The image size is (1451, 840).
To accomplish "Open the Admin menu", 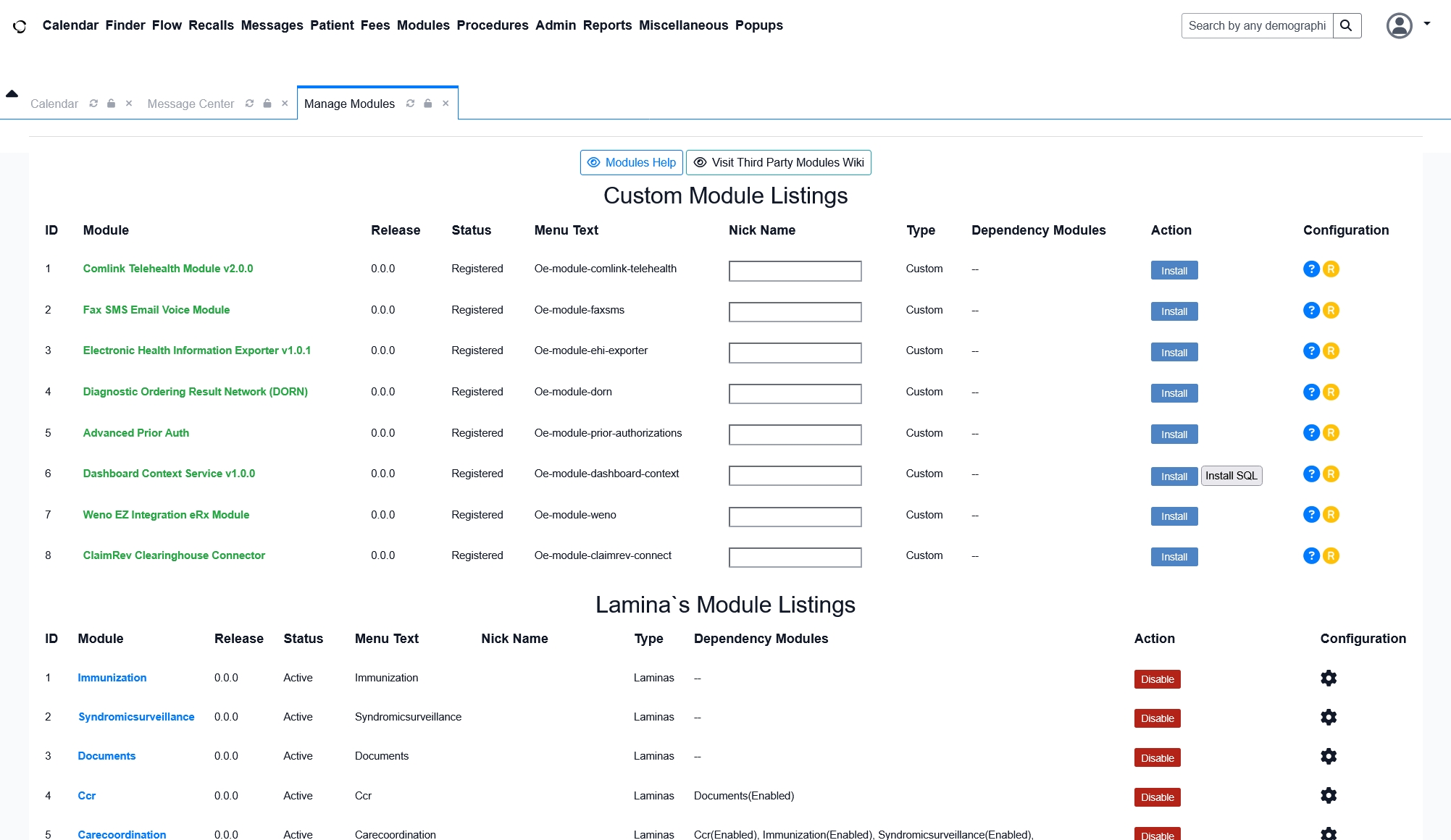I will [x=556, y=25].
